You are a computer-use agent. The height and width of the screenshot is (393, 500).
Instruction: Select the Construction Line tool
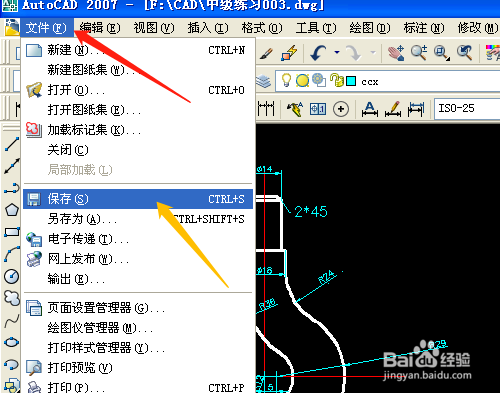tap(12, 166)
